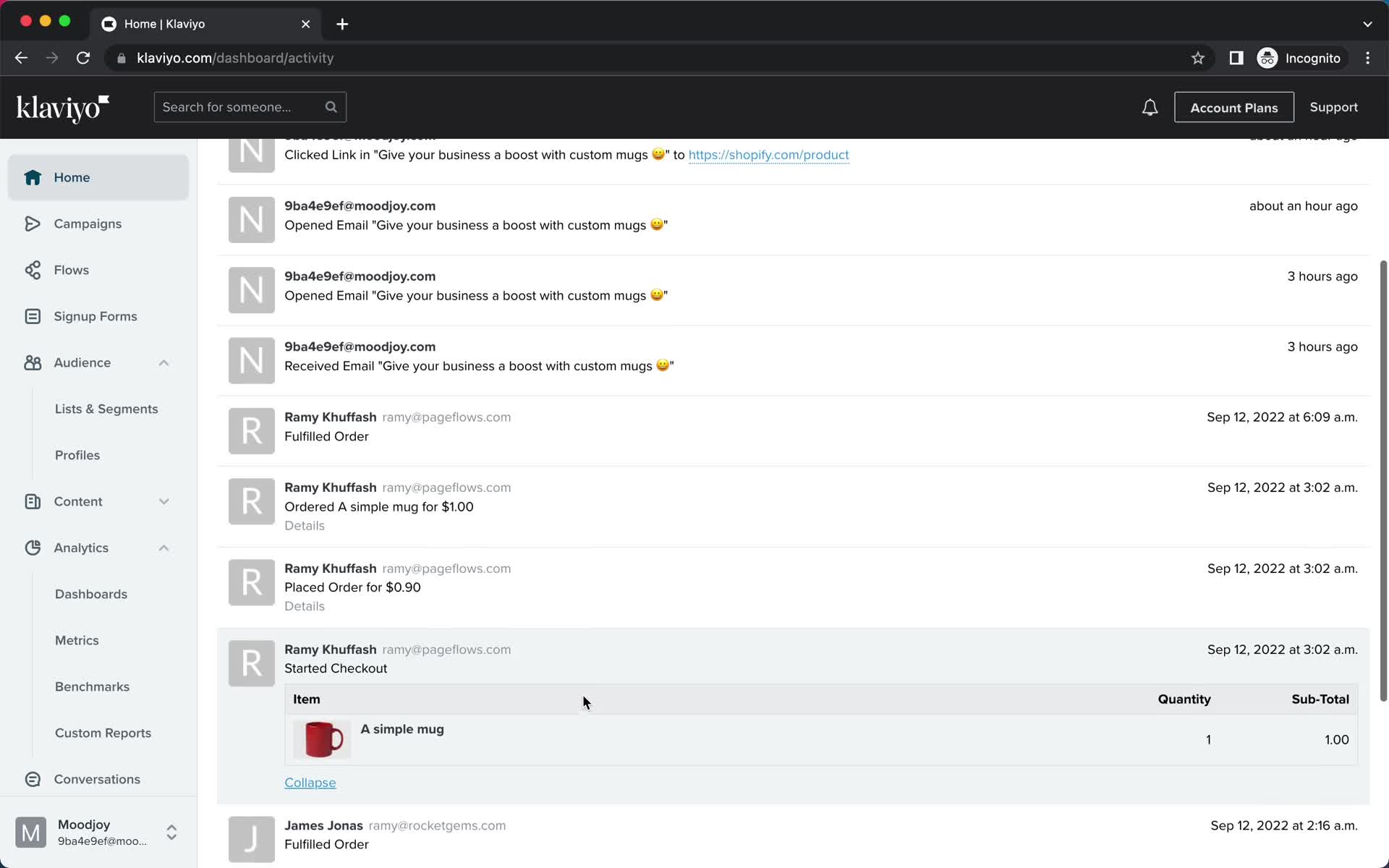Click the A simple mug item name
The image size is (1389, 868).
click(402, 729)
